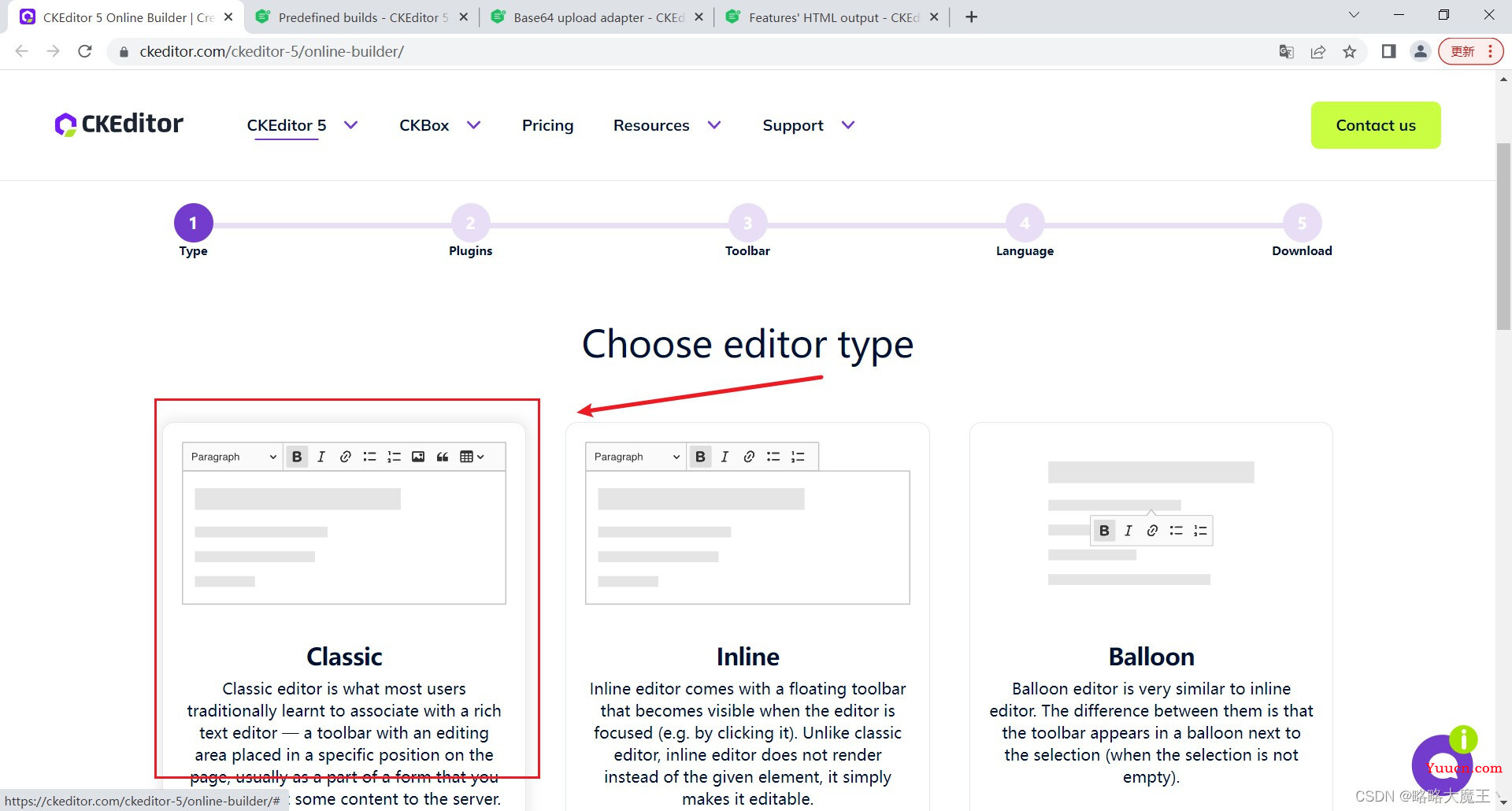The height and width of the screenshot is (811, 1512).
Task: Click the site lock icon in address bar
Action: pos(124,52)
